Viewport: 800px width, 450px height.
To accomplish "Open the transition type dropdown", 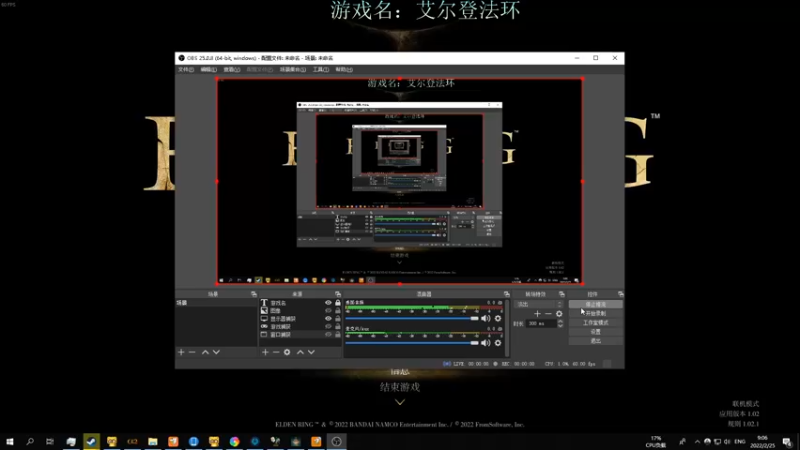I will 539,304.
